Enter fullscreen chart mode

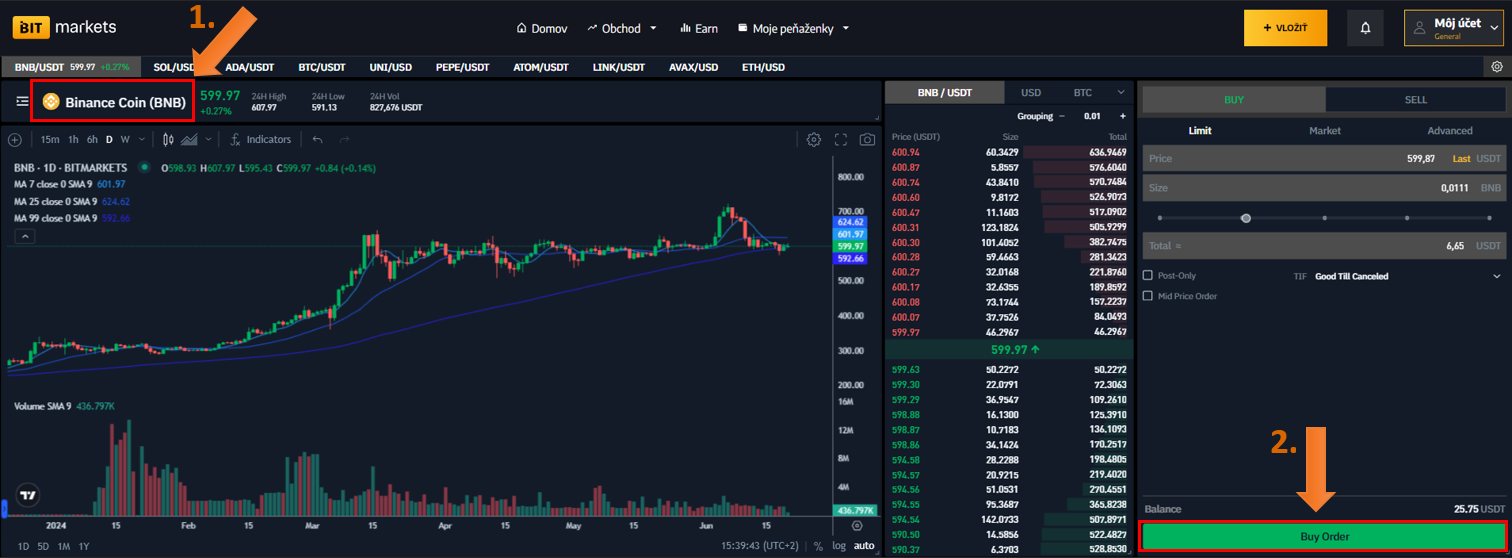(841, 140)
